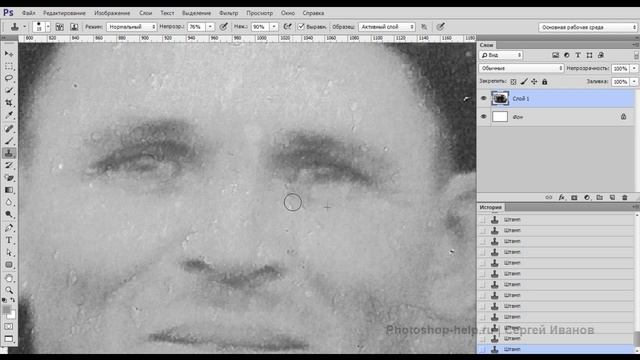
Task: Select the Blur tool
Action: coord(9,202)
